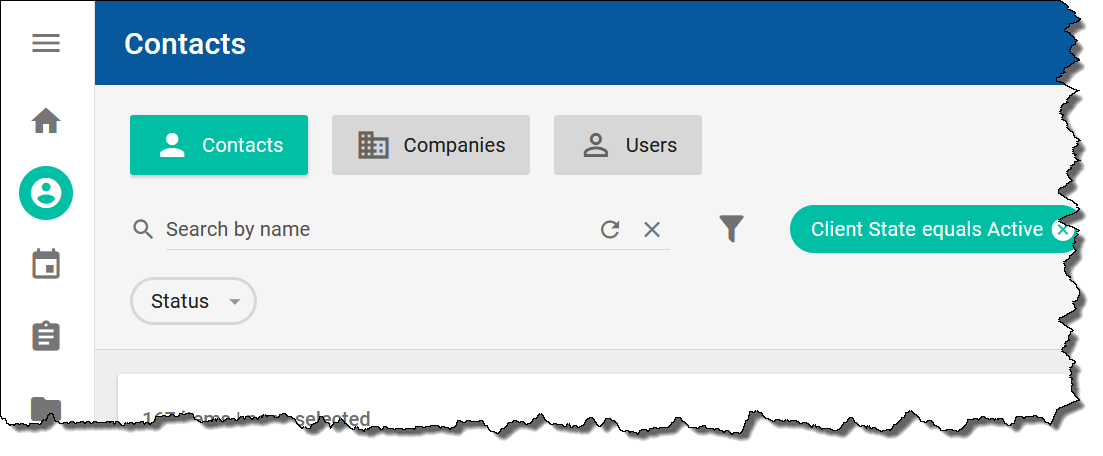Click the magnifying glass search icon
1103x456 pixels.
[x=143, y=229]
